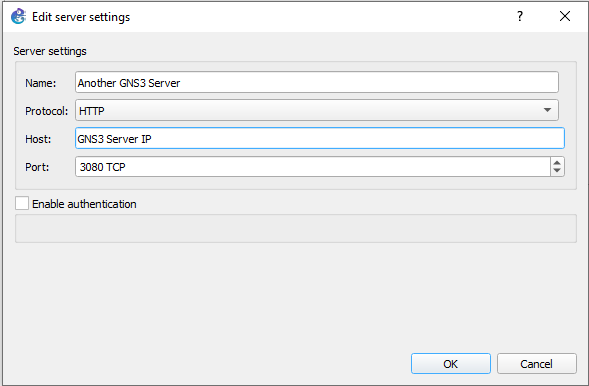Screen dimensions: 589x386
Task: Click the 'Protocol:' label text
Action: [x=47, y=111]
